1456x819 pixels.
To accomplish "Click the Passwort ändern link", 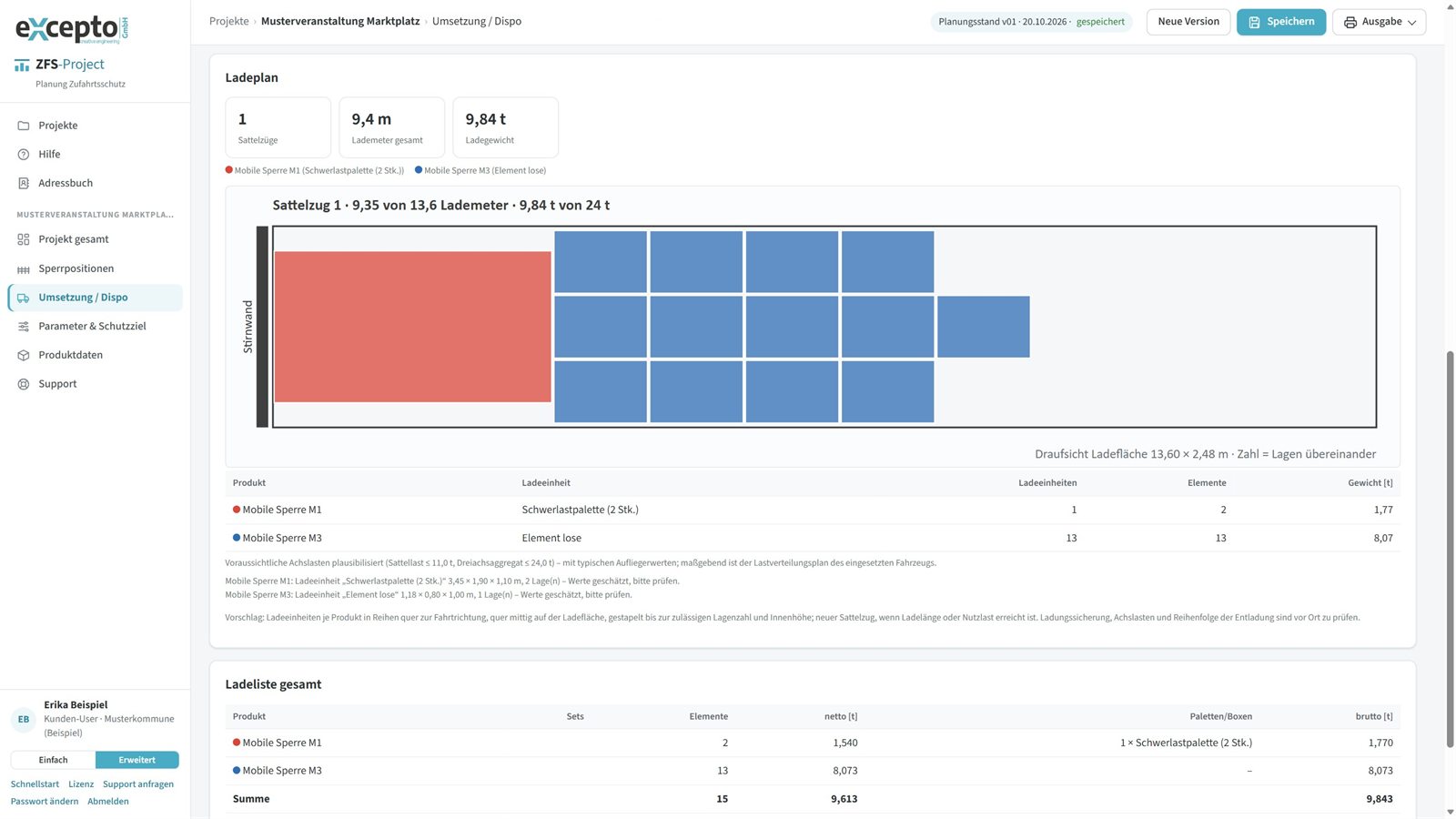I will (x=45, y=802).
